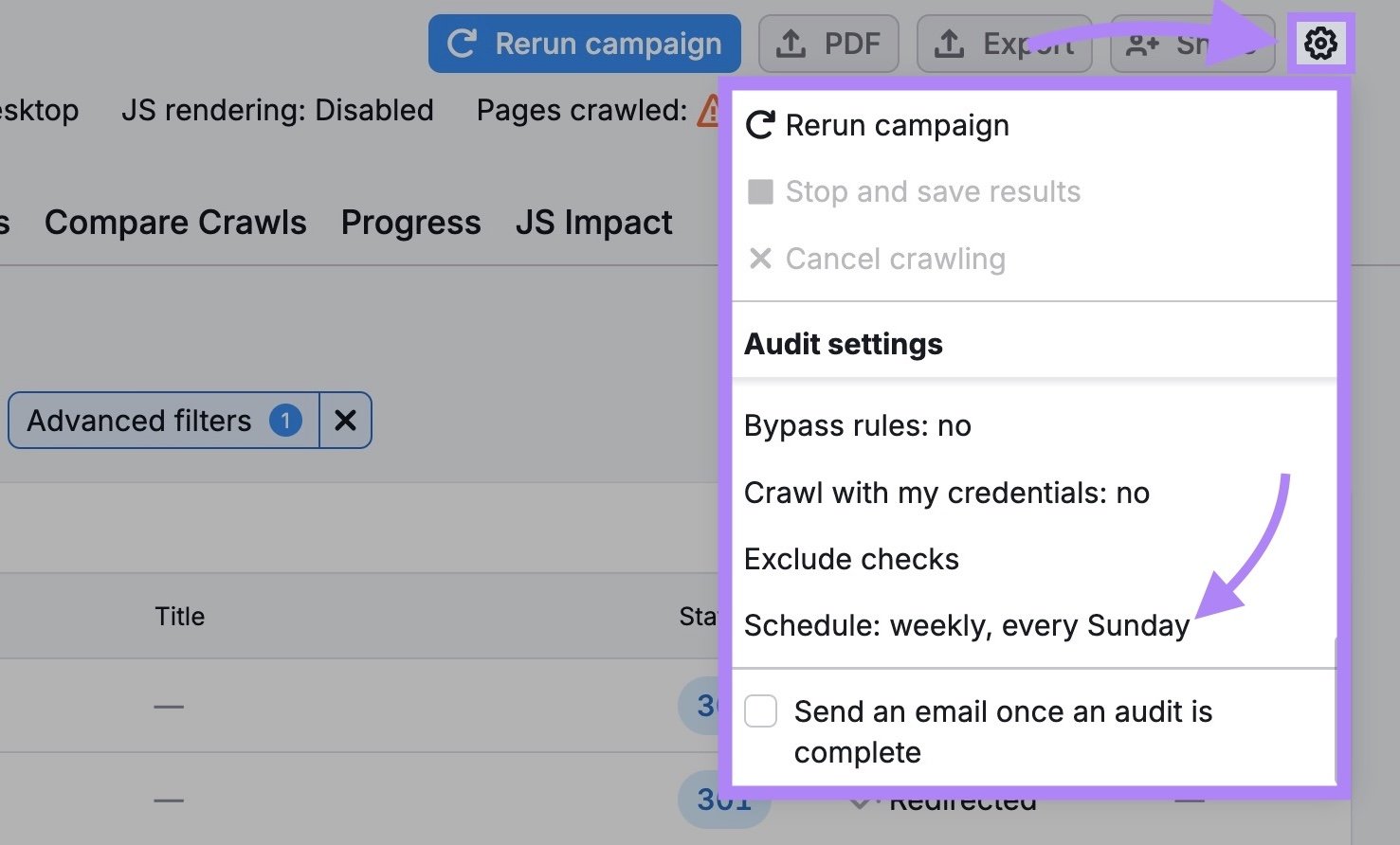Clear Advanced filters using the X button

tap(344, 421)
